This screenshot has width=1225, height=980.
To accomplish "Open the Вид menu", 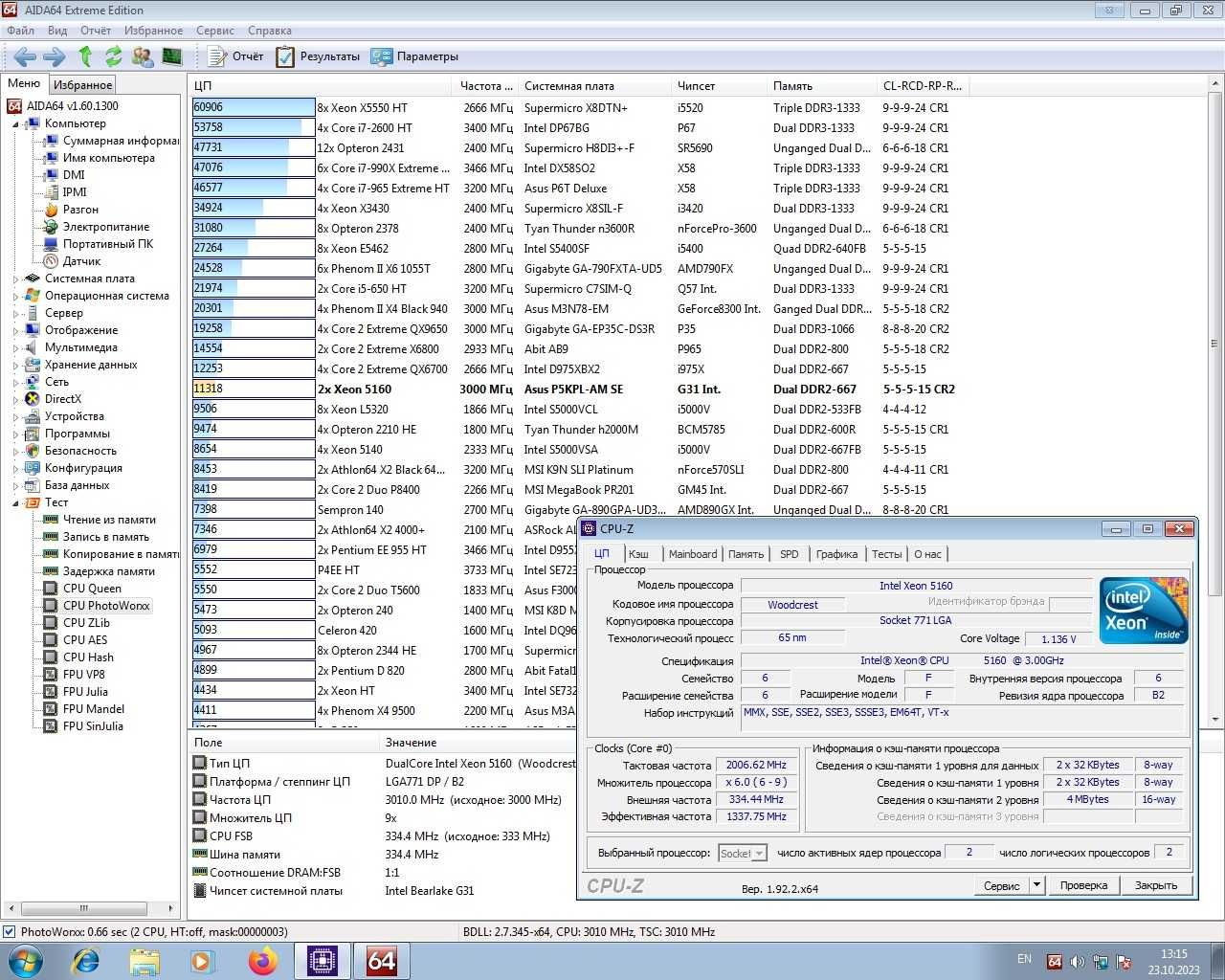I will [57, 31].
